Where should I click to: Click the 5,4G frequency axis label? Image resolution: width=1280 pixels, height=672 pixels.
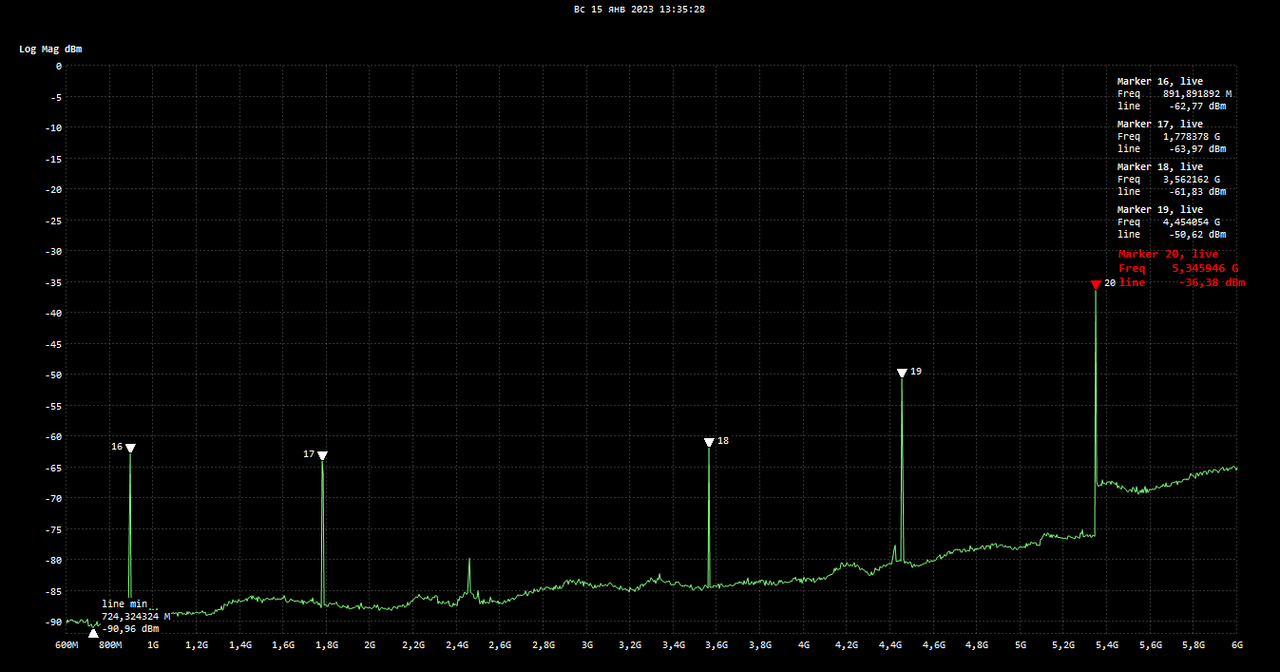pos(1107,646)
